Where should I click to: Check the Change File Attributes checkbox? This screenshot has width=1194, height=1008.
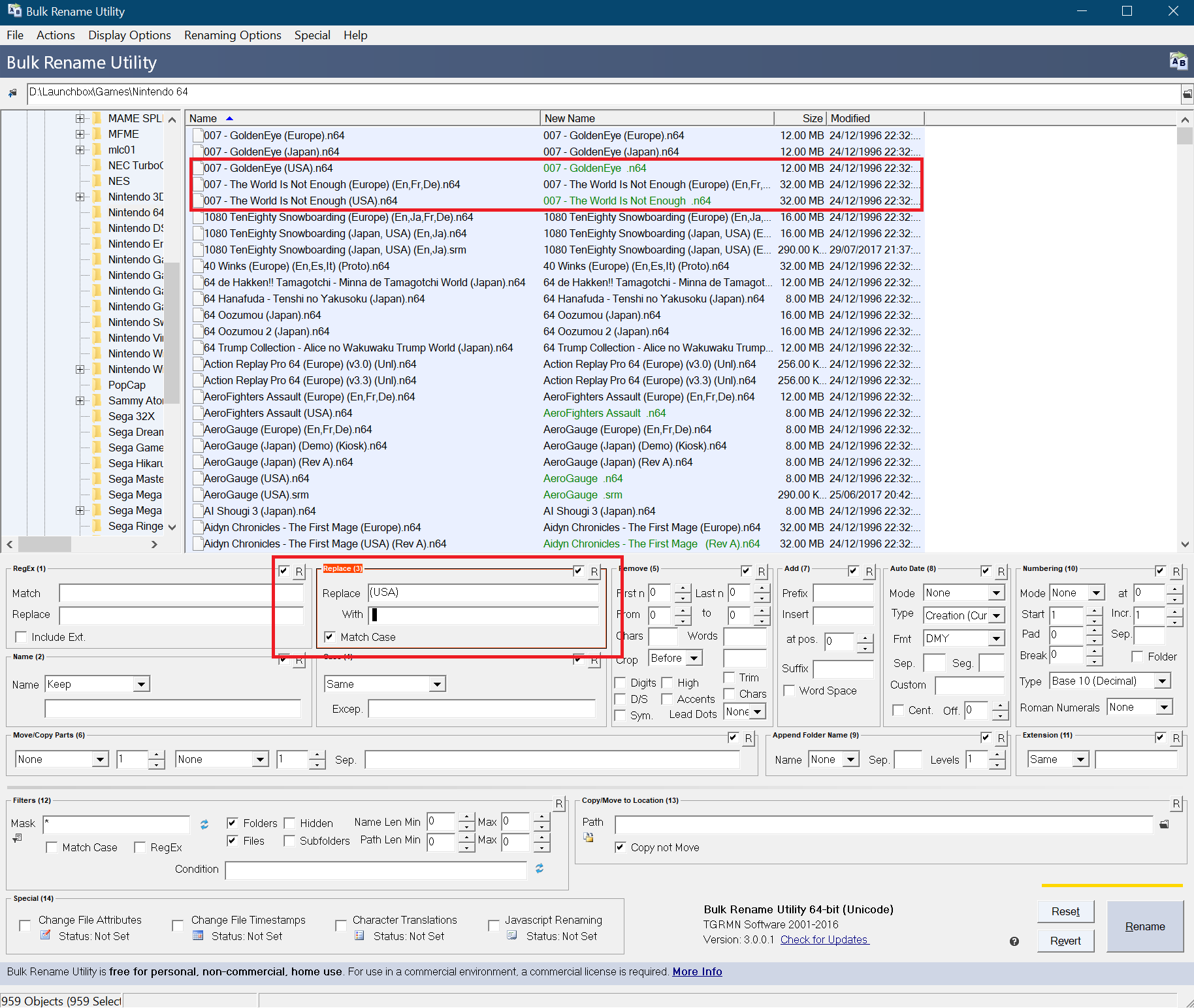pyautogui.click(x=25, y=926)
